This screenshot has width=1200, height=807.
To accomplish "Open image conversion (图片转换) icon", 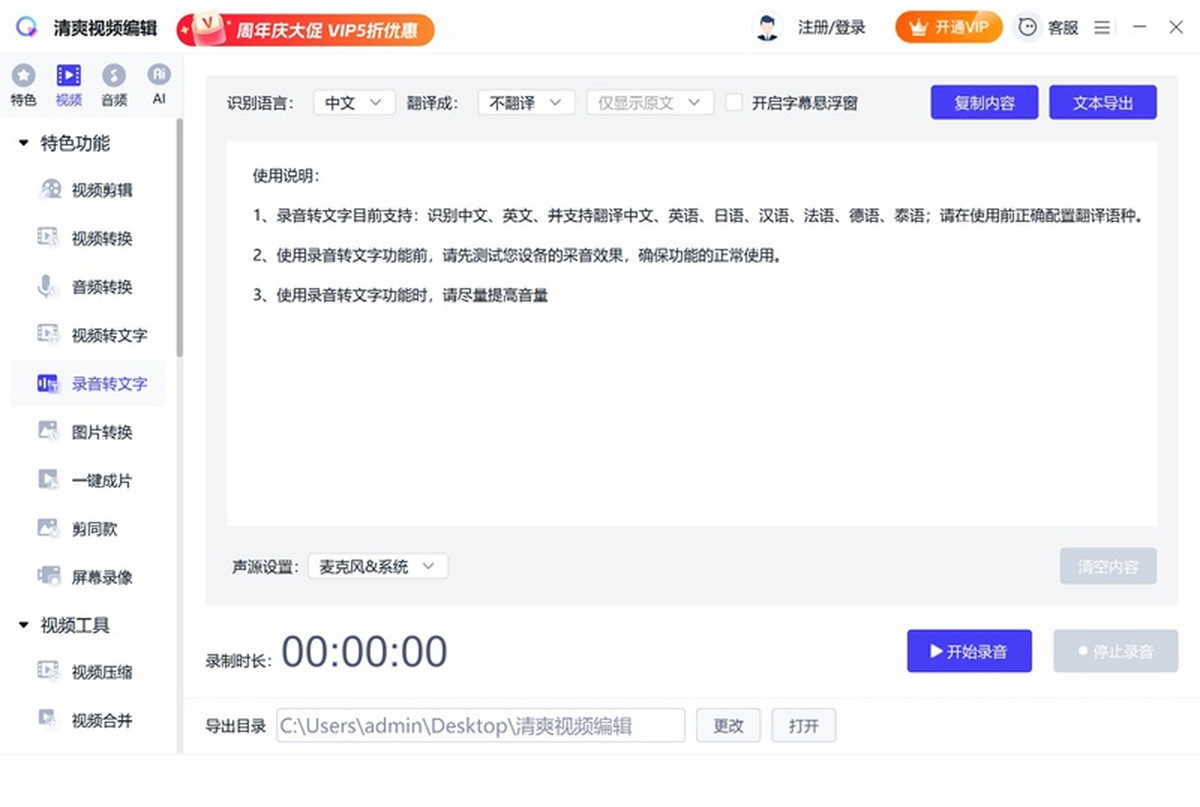I will click(49, 432).
